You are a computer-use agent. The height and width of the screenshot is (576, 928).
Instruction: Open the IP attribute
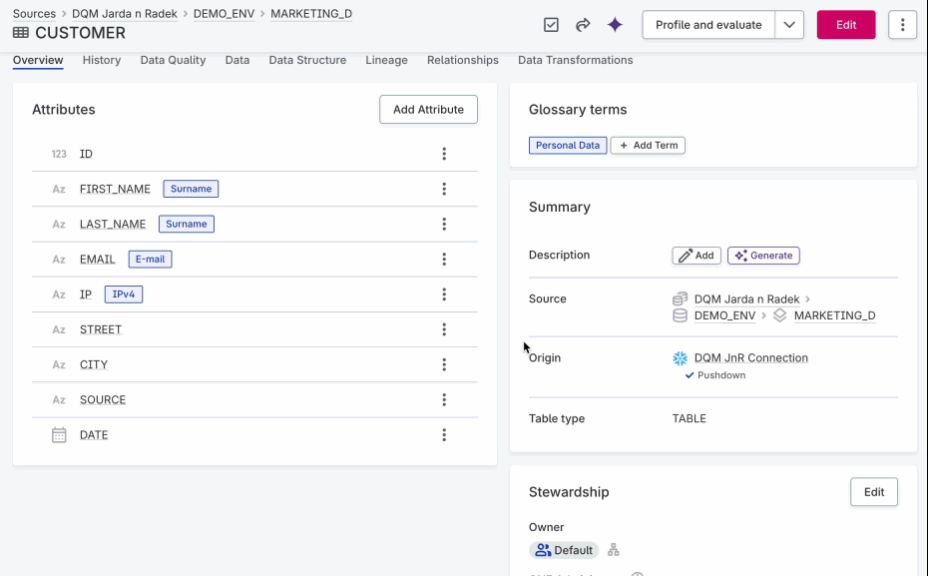coord(86,294)
